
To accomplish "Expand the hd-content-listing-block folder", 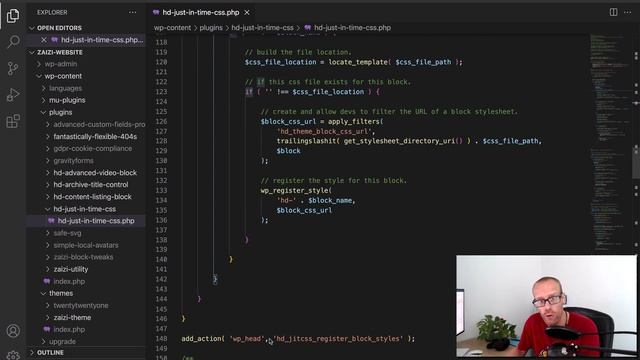I will pyautogui.click(x=92, y=197).
